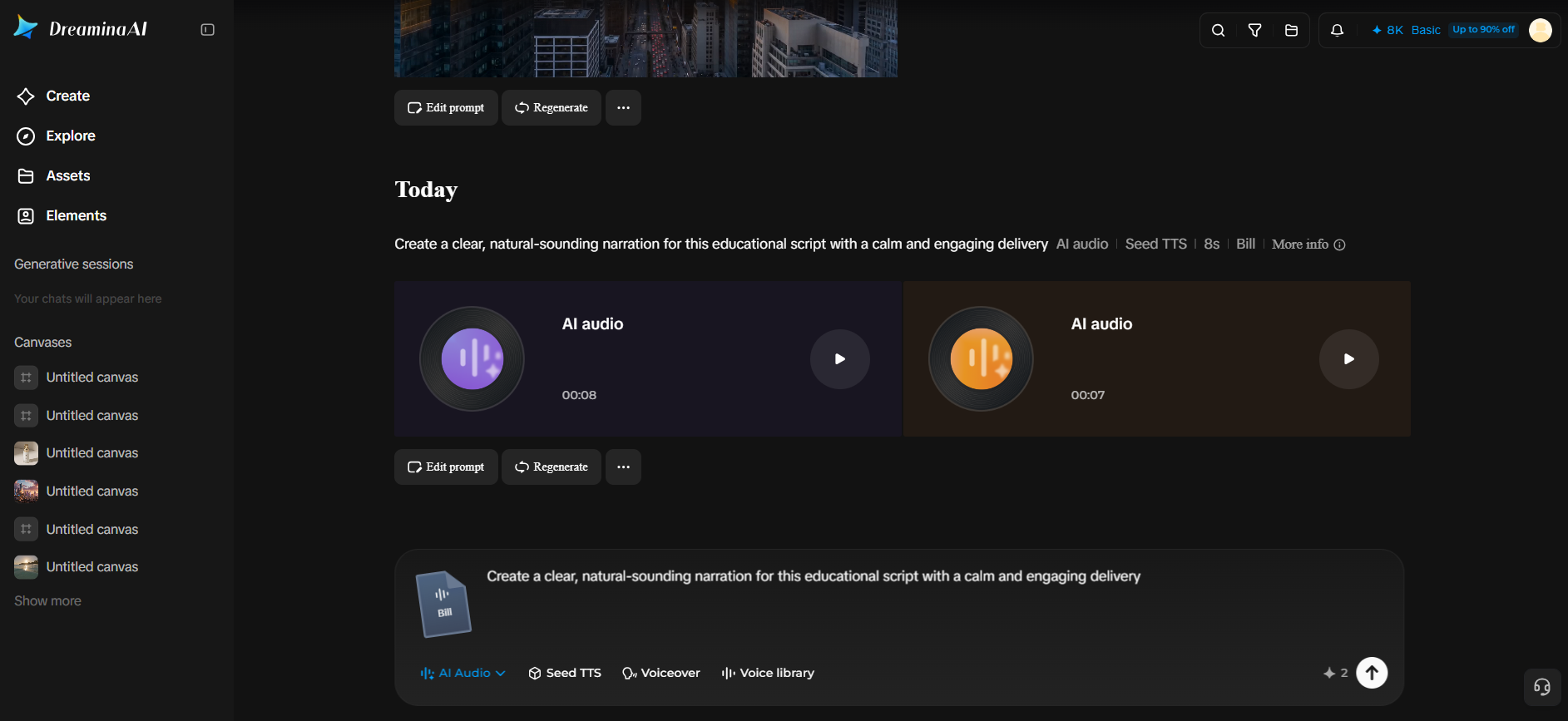
Task: Click More info on the audio generation
Action: pyautogui.click(x=1308, y=244)
